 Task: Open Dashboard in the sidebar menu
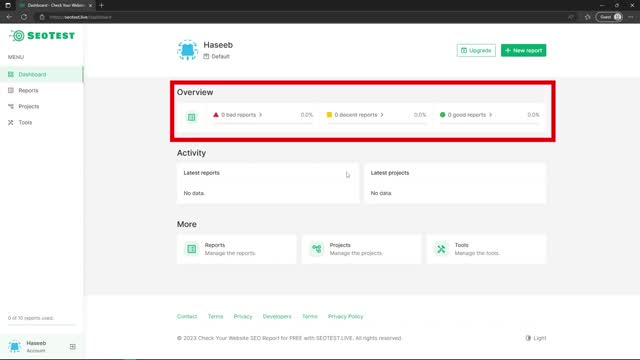tap(42, 74)
